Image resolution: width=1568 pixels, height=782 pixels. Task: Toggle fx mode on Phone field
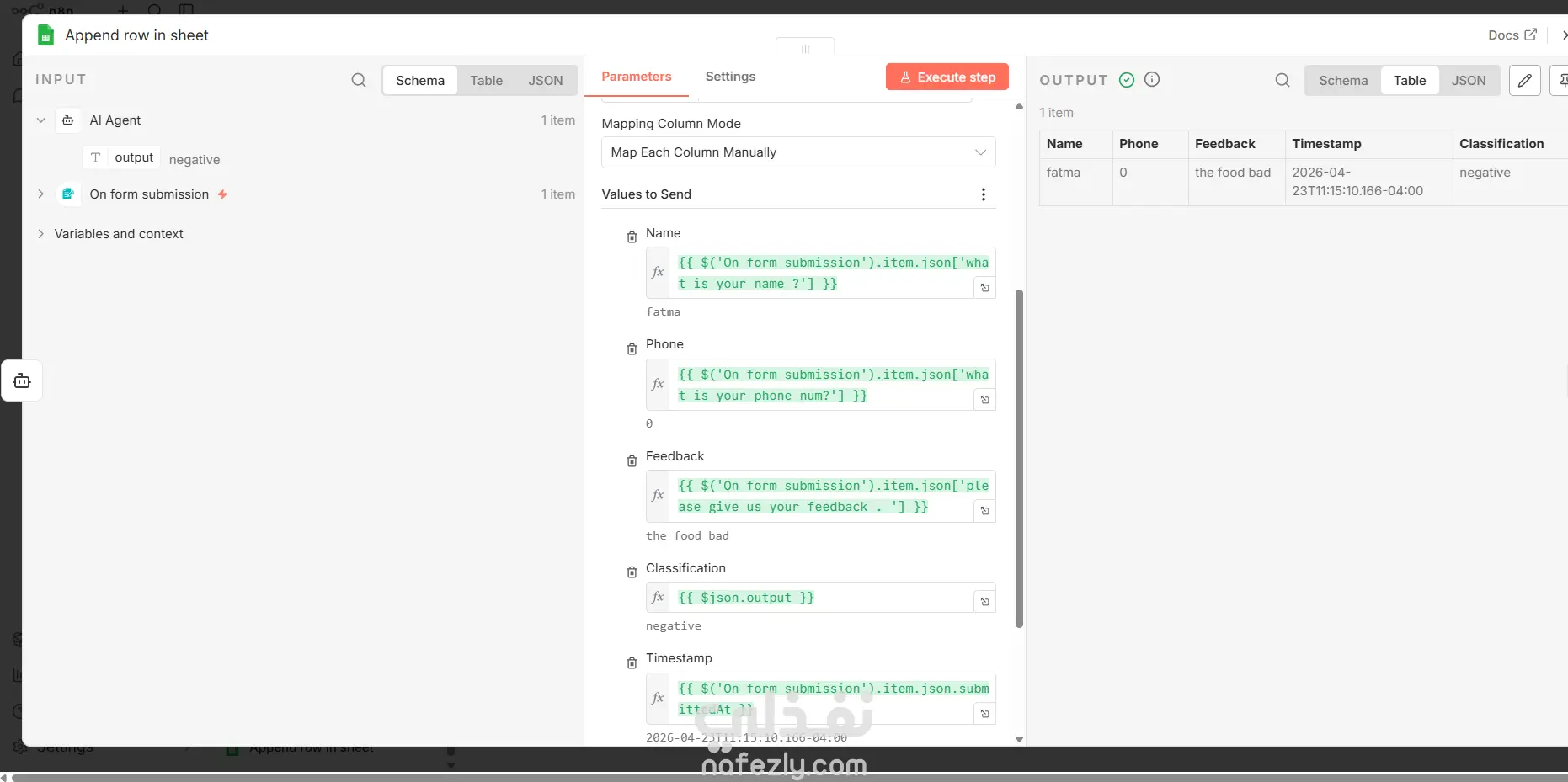pos(658,384)
